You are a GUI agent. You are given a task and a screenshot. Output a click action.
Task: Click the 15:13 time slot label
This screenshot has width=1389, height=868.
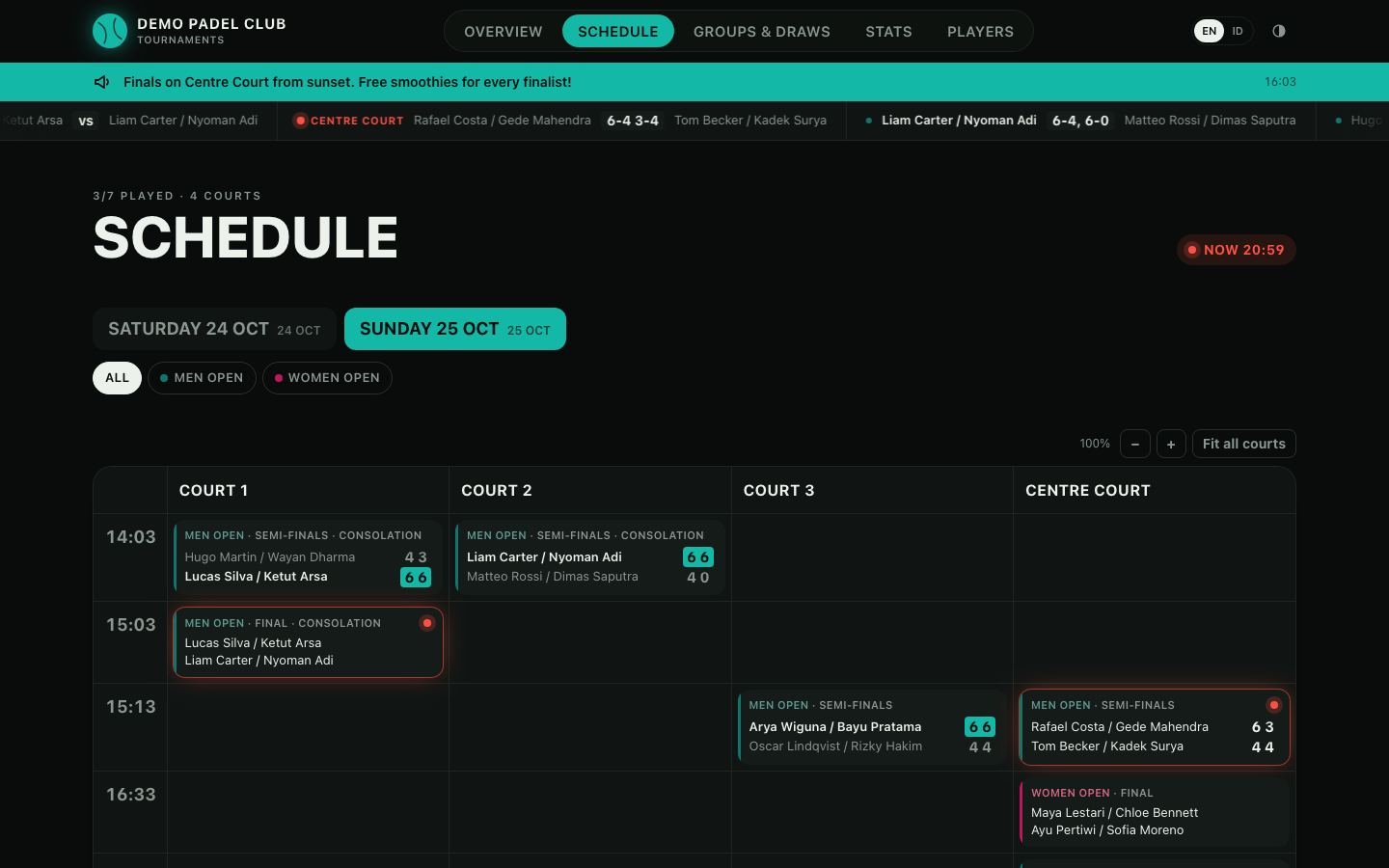(131, 707)
